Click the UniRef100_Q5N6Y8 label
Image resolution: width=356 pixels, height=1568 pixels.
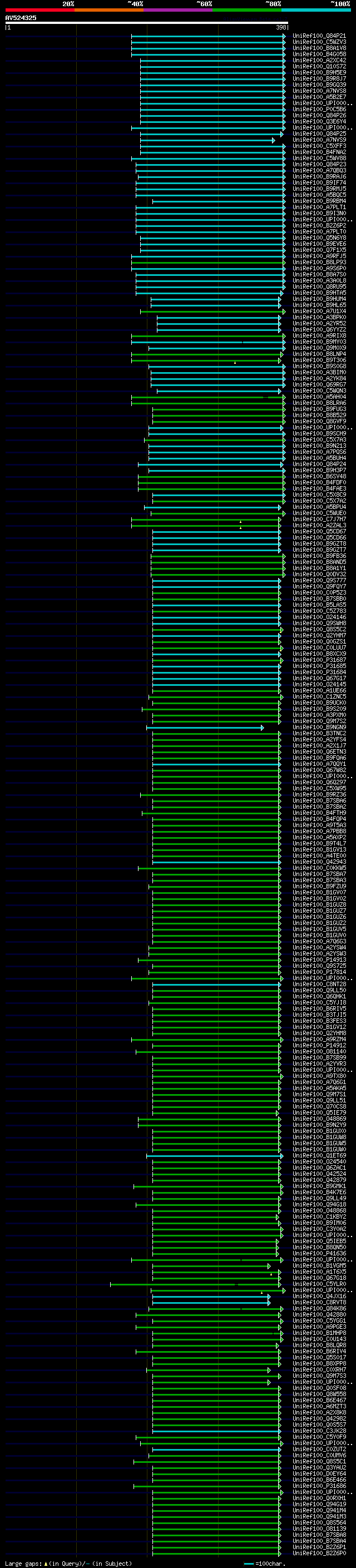pyautogui.click(x=319, y=238)
